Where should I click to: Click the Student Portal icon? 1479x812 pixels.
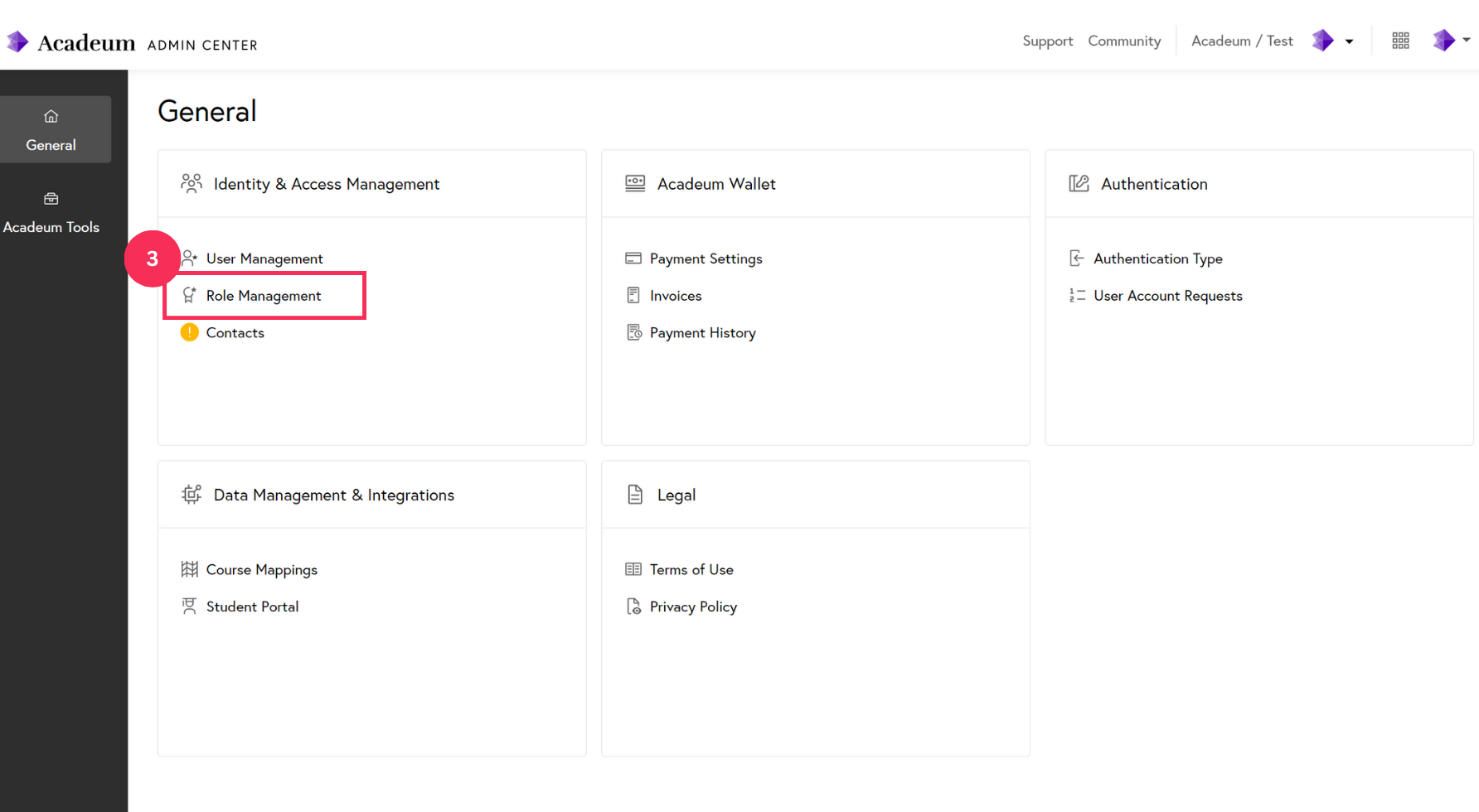tap(190, 606)
